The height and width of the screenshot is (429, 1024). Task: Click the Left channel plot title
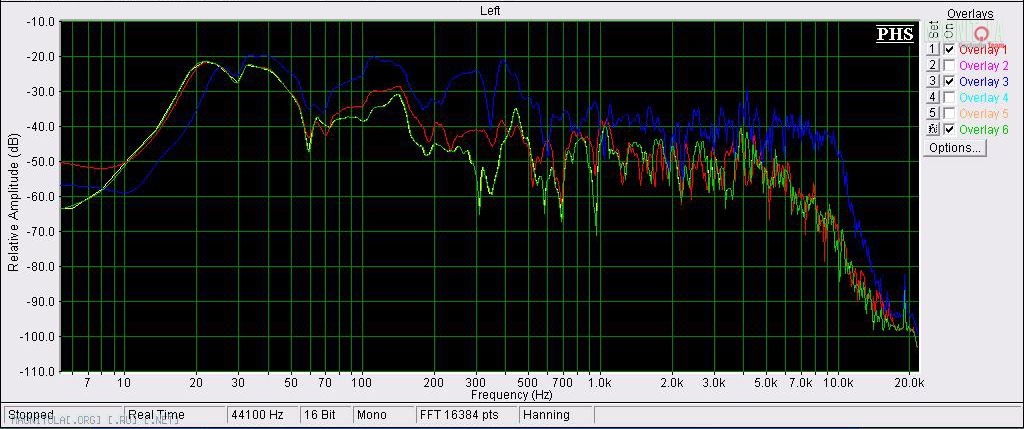click(x=490, y=10)
